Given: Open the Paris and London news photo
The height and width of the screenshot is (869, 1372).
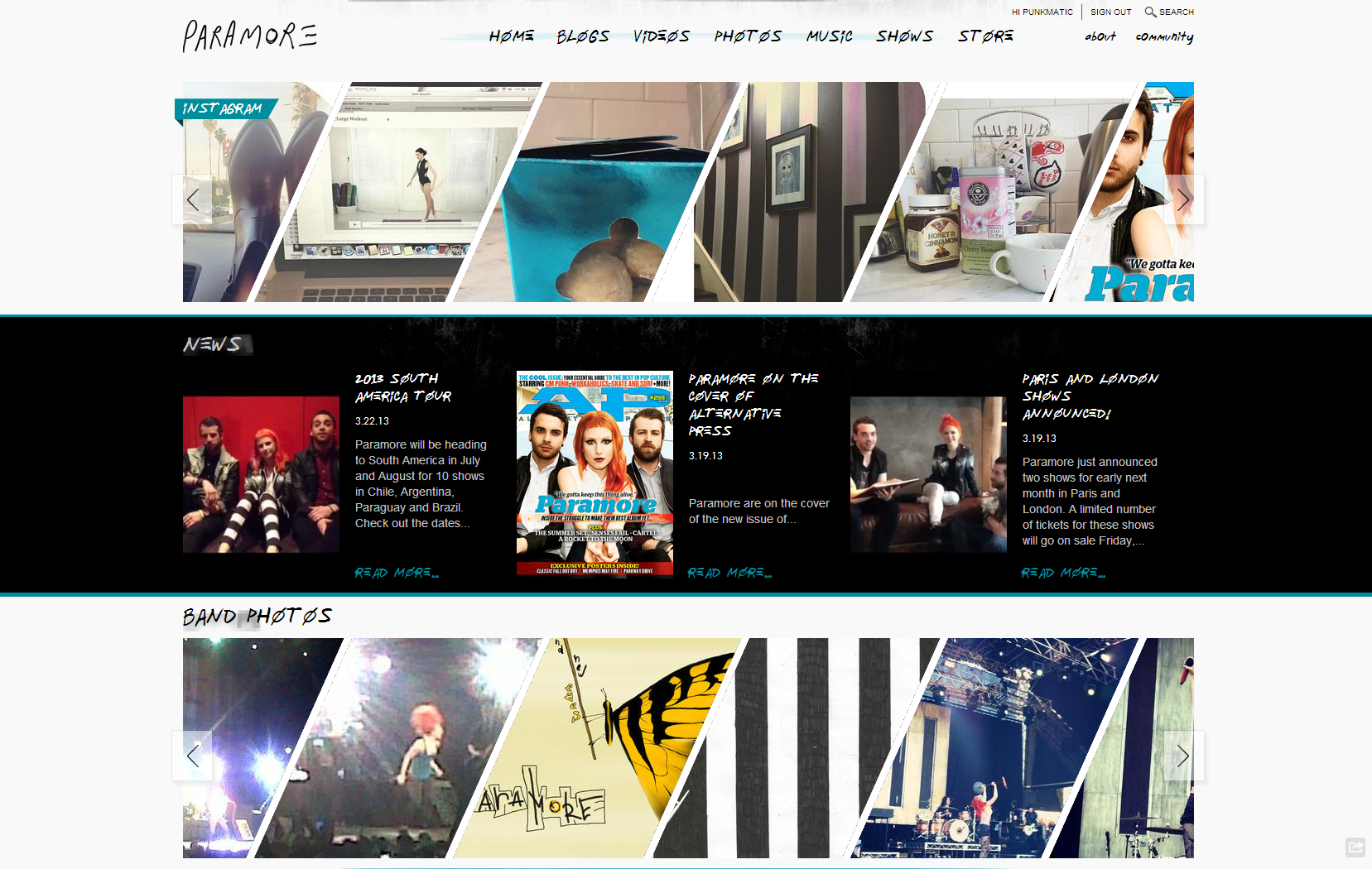Looking at the screenshot, I should pos(928,474).
